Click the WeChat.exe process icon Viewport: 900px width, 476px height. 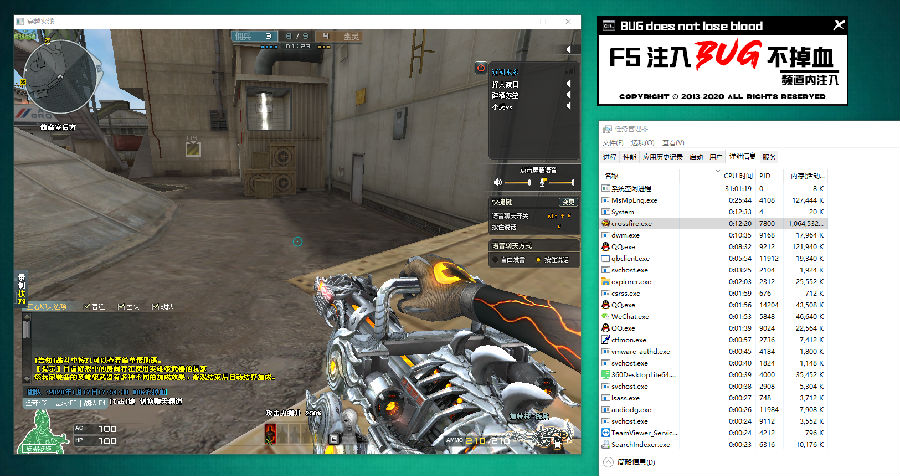click(605, 316)
